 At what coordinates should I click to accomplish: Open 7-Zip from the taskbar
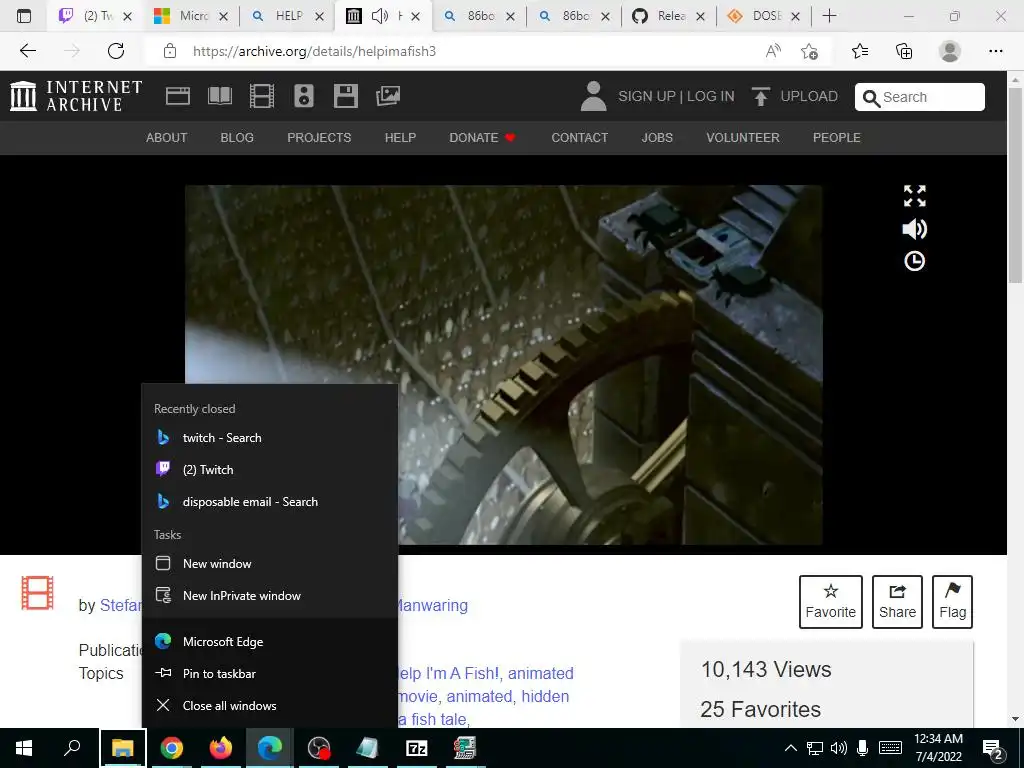(x=417, y=748)
